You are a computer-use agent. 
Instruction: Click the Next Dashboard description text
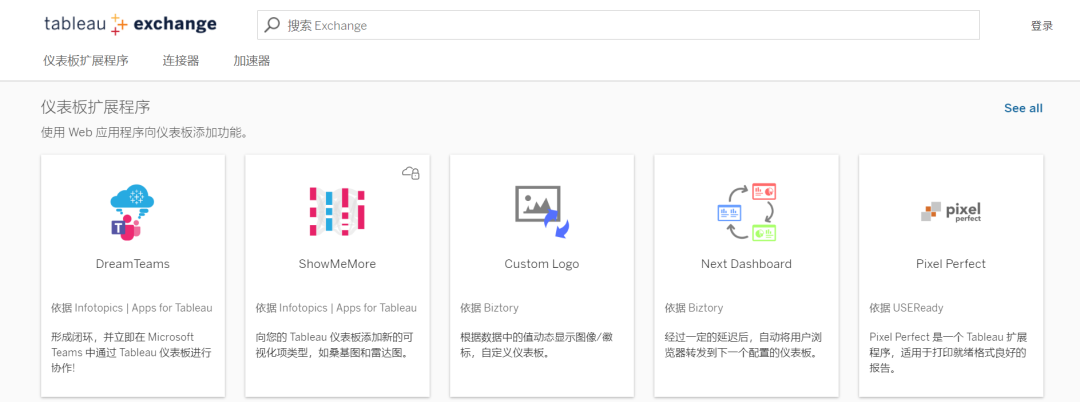(742, 346)
